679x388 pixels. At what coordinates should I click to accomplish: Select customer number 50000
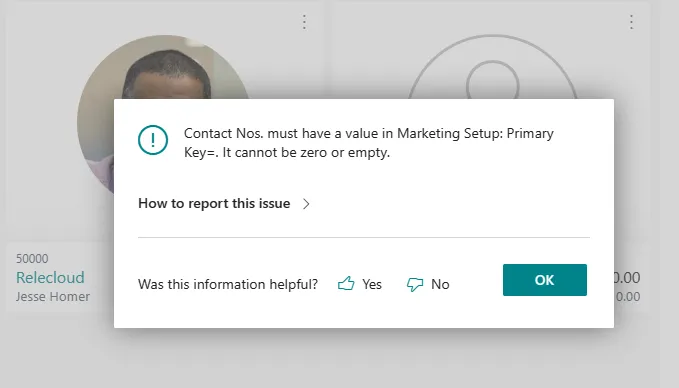click(x=32, y=259)
